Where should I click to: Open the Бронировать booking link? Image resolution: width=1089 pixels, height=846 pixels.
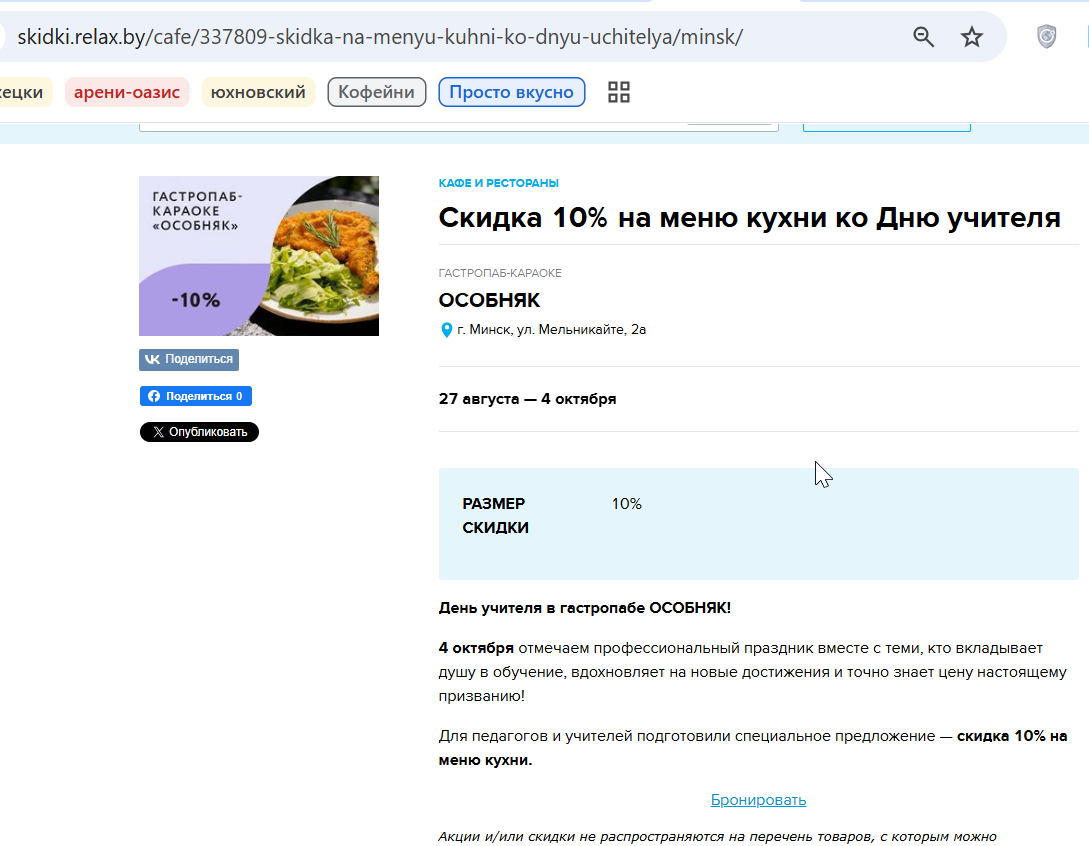click(x=758, y=800)
